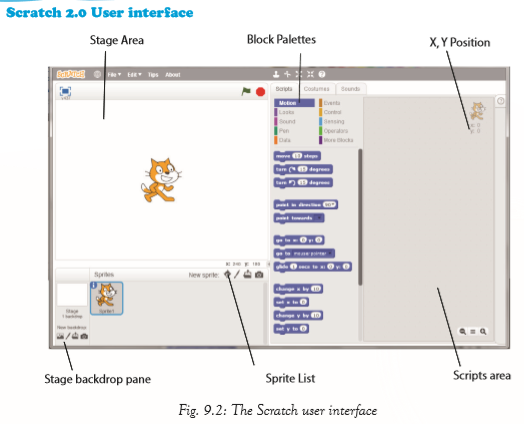Open point in direction 90 dropdown
Image resolution: width=524 pixels, height=424 pixels.
(x=330, y=204)
